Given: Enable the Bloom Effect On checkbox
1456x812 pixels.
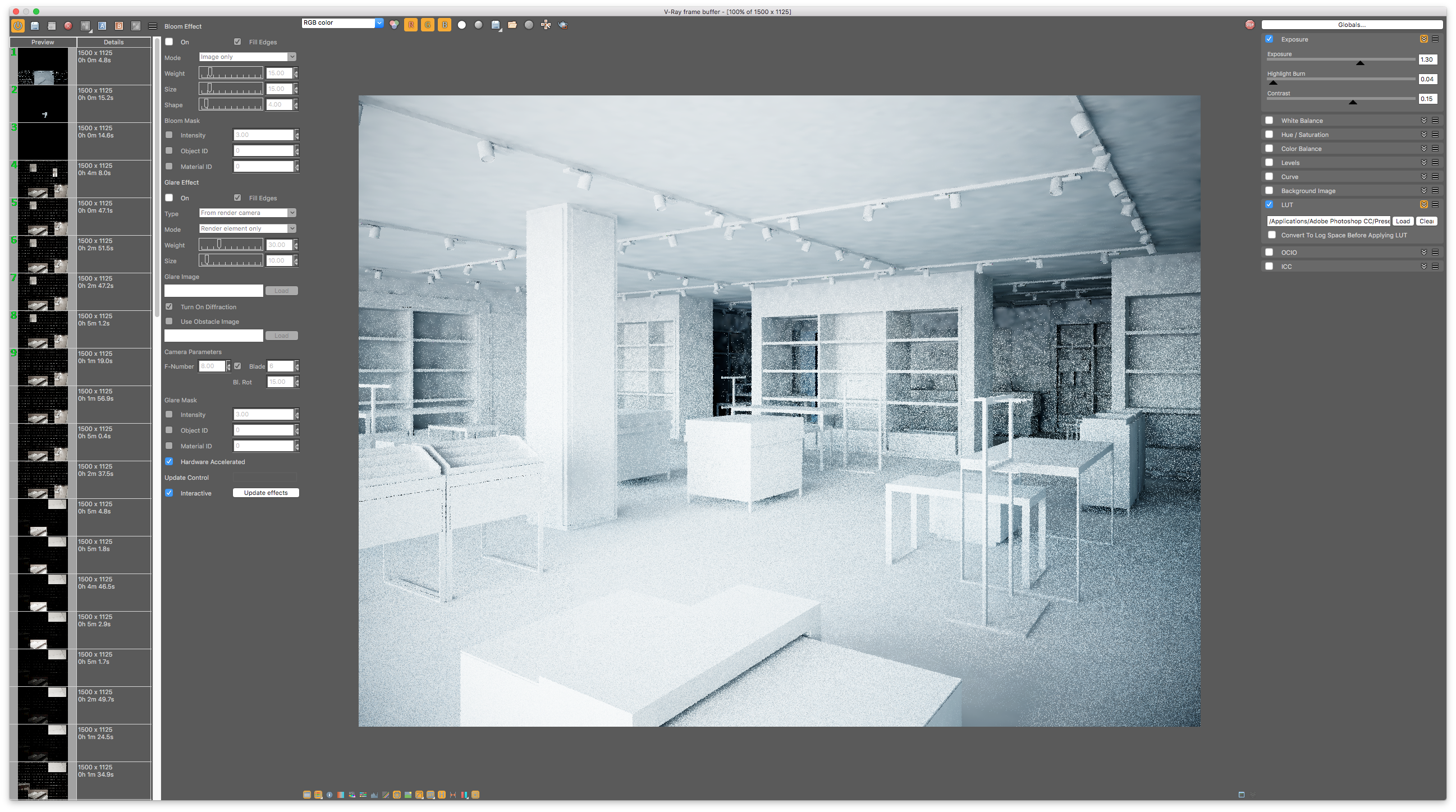Looking at the screenshot, I should (x=169, y=42).
